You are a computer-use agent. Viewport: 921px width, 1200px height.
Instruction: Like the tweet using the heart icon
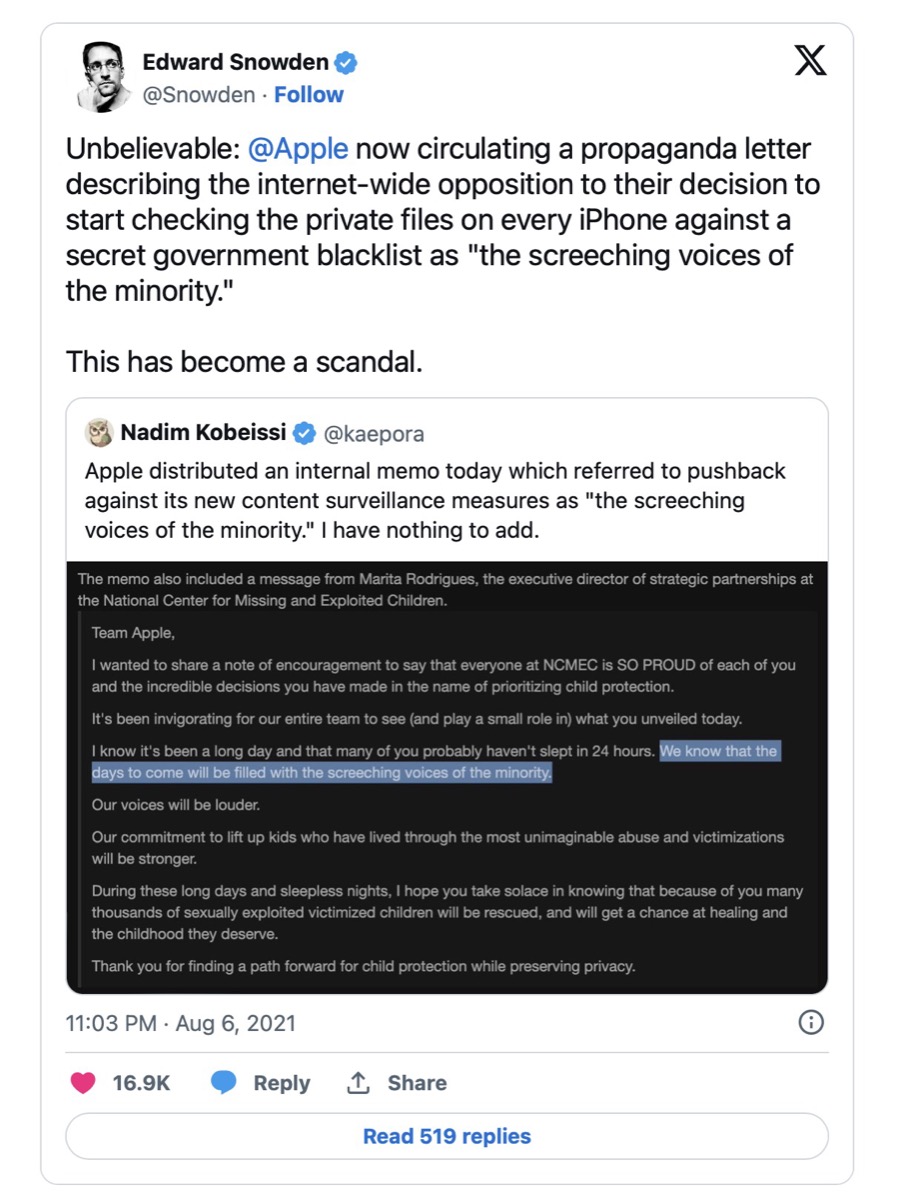click(x=83, y=1083)
